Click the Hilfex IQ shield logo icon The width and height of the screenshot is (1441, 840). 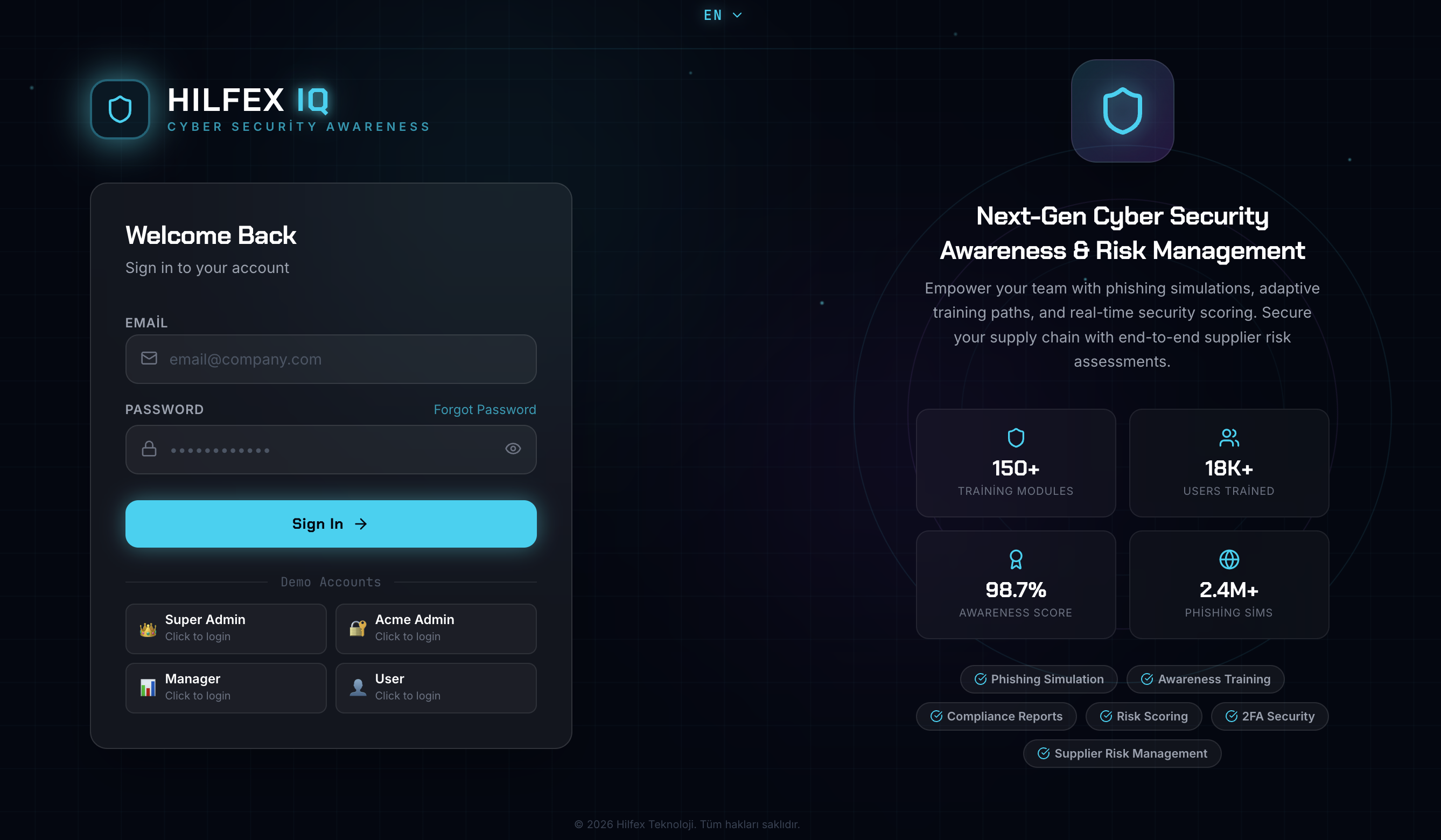click(120, 109)
